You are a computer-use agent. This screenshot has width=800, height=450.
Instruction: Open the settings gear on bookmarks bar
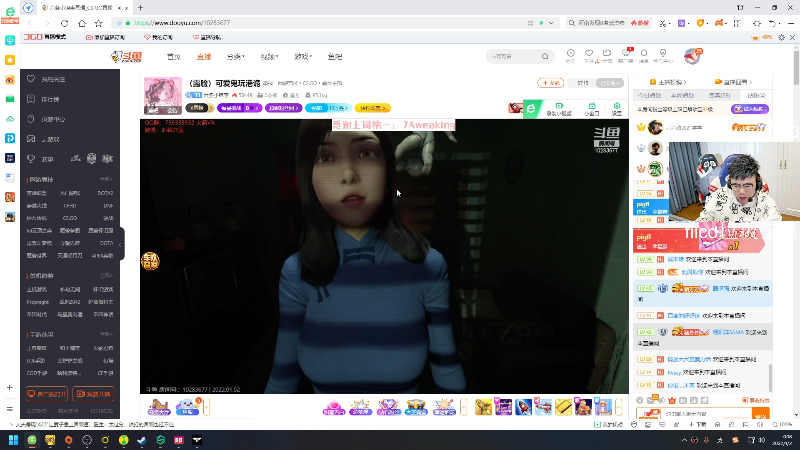(781, 37)
